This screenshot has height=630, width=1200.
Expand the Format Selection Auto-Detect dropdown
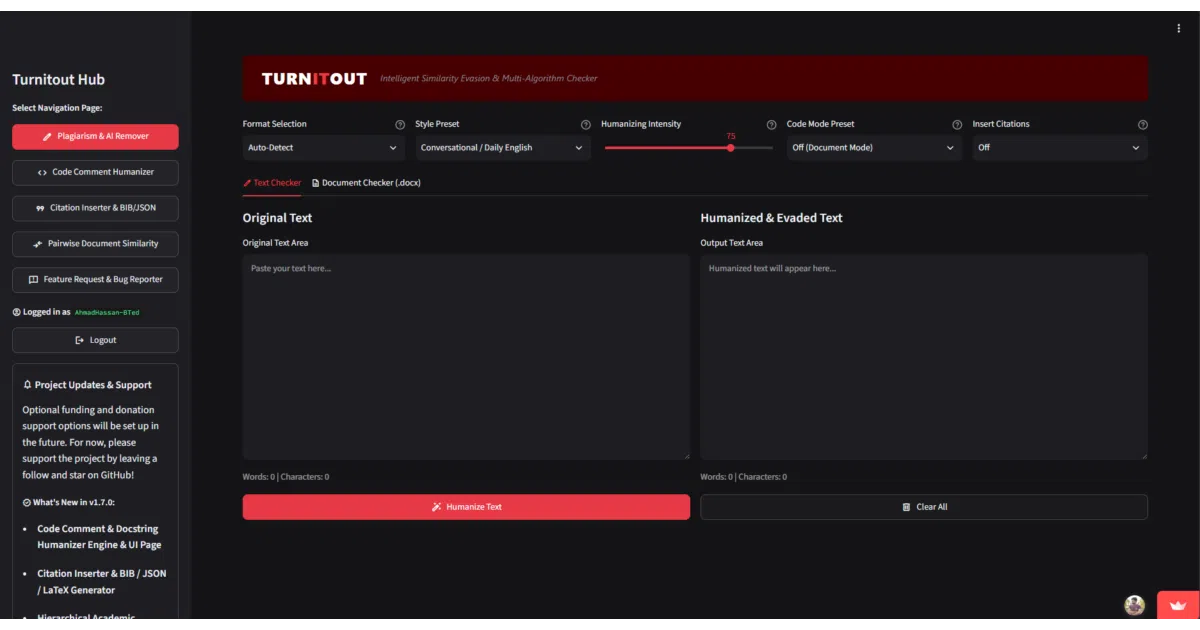pyautogui.click(x=324, y=148)
